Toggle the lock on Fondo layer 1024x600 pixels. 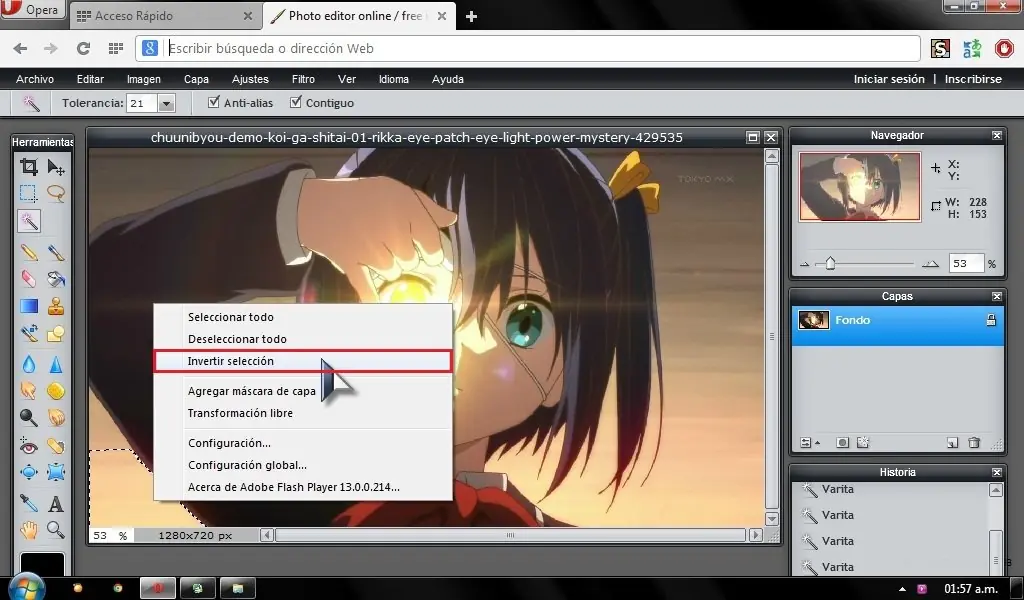click(991, 319)
